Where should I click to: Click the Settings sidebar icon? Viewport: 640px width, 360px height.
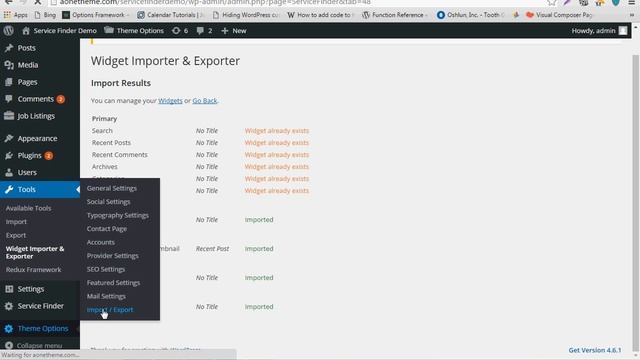click(x=9, y=289)
